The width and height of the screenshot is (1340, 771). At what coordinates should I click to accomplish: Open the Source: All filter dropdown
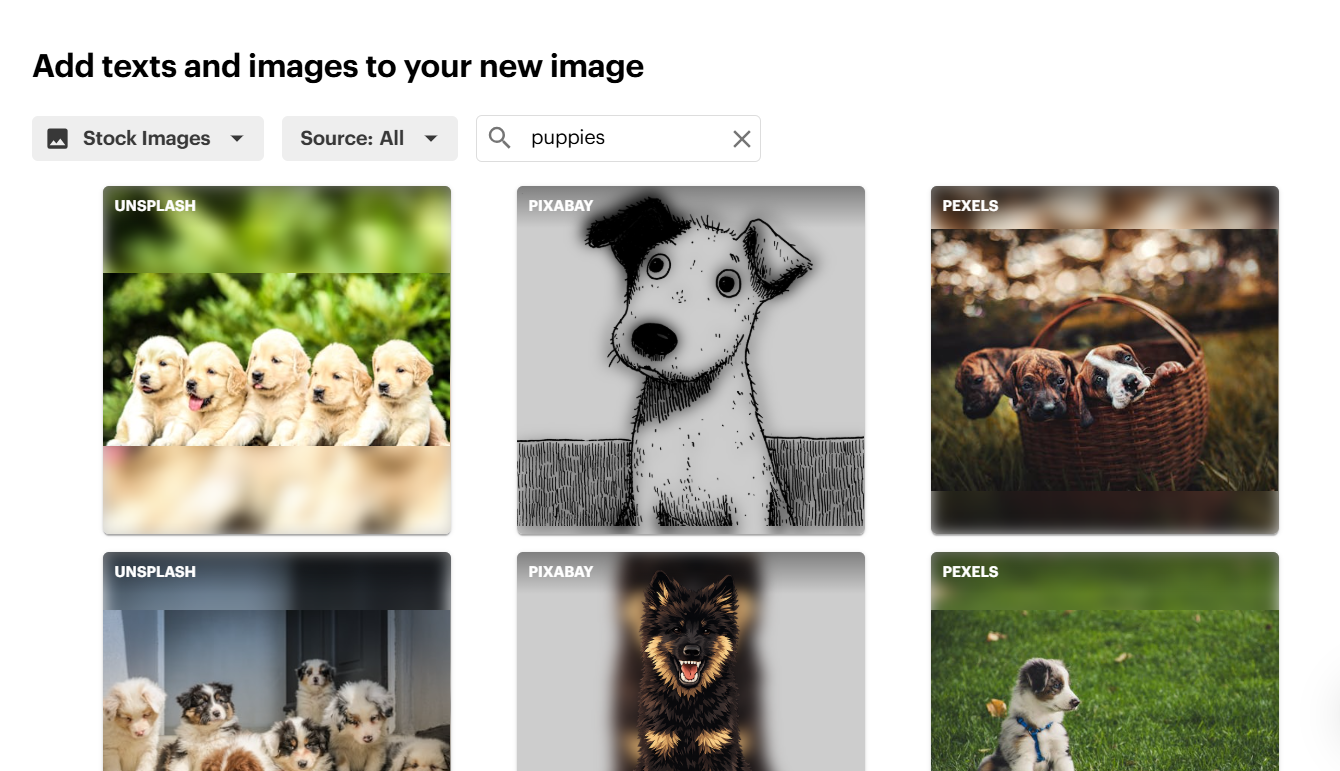[369, 138]
